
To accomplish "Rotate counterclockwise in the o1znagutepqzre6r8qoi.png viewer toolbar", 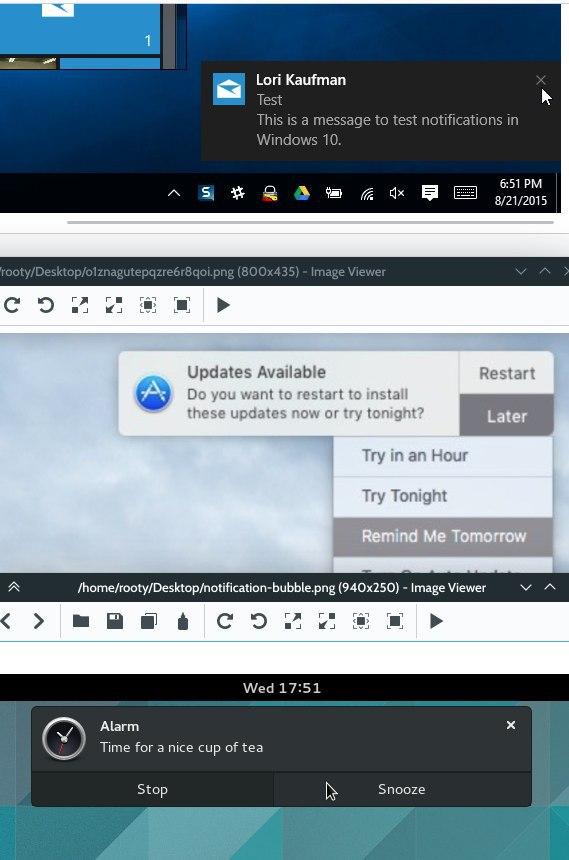I will pyautogui.click(x=46, y=305).
